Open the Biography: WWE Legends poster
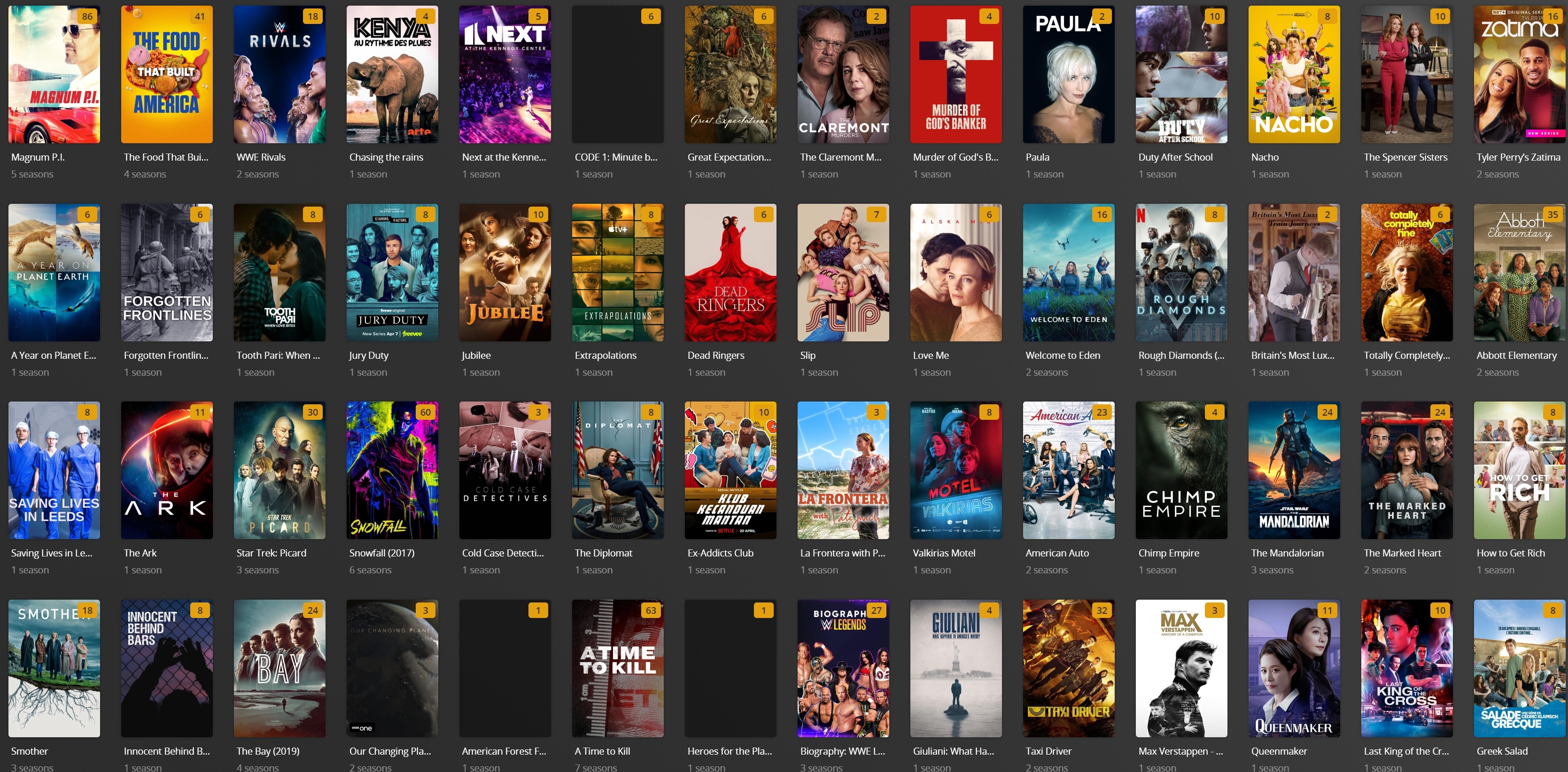The image size is (1568, 772). coord(843,669)
